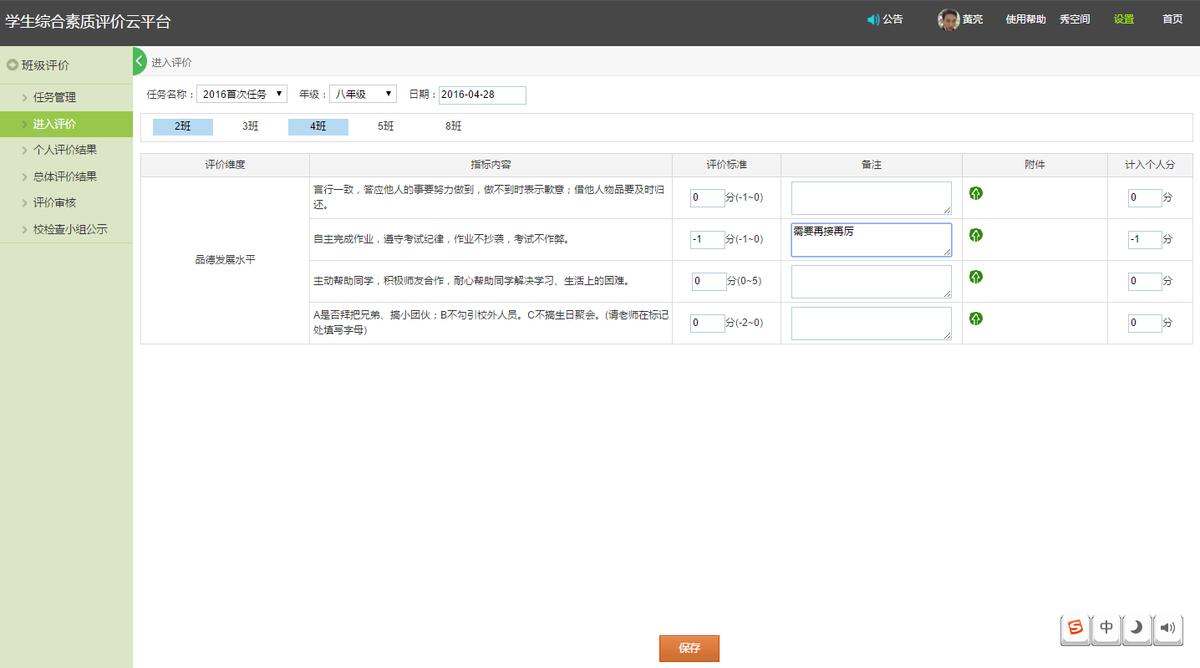Open the 年级 grade dropdown
Viewport: 1200px width, 668px height.
click(362, 93)
